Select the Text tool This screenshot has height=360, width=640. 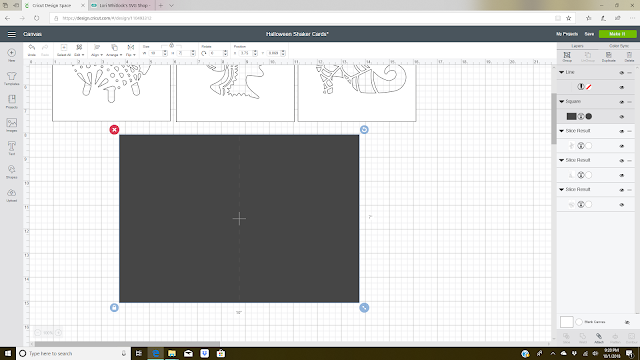click(x=11, y=146)
